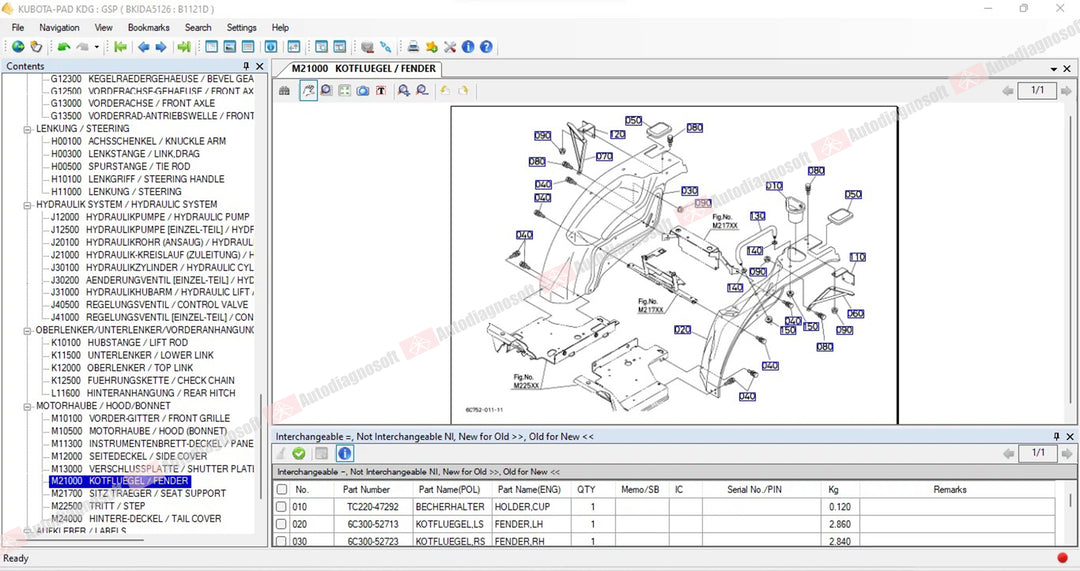This screenshot has width=1080, height=571.
Task: Zoom out the illustration
Action: [x=422, y=91]
